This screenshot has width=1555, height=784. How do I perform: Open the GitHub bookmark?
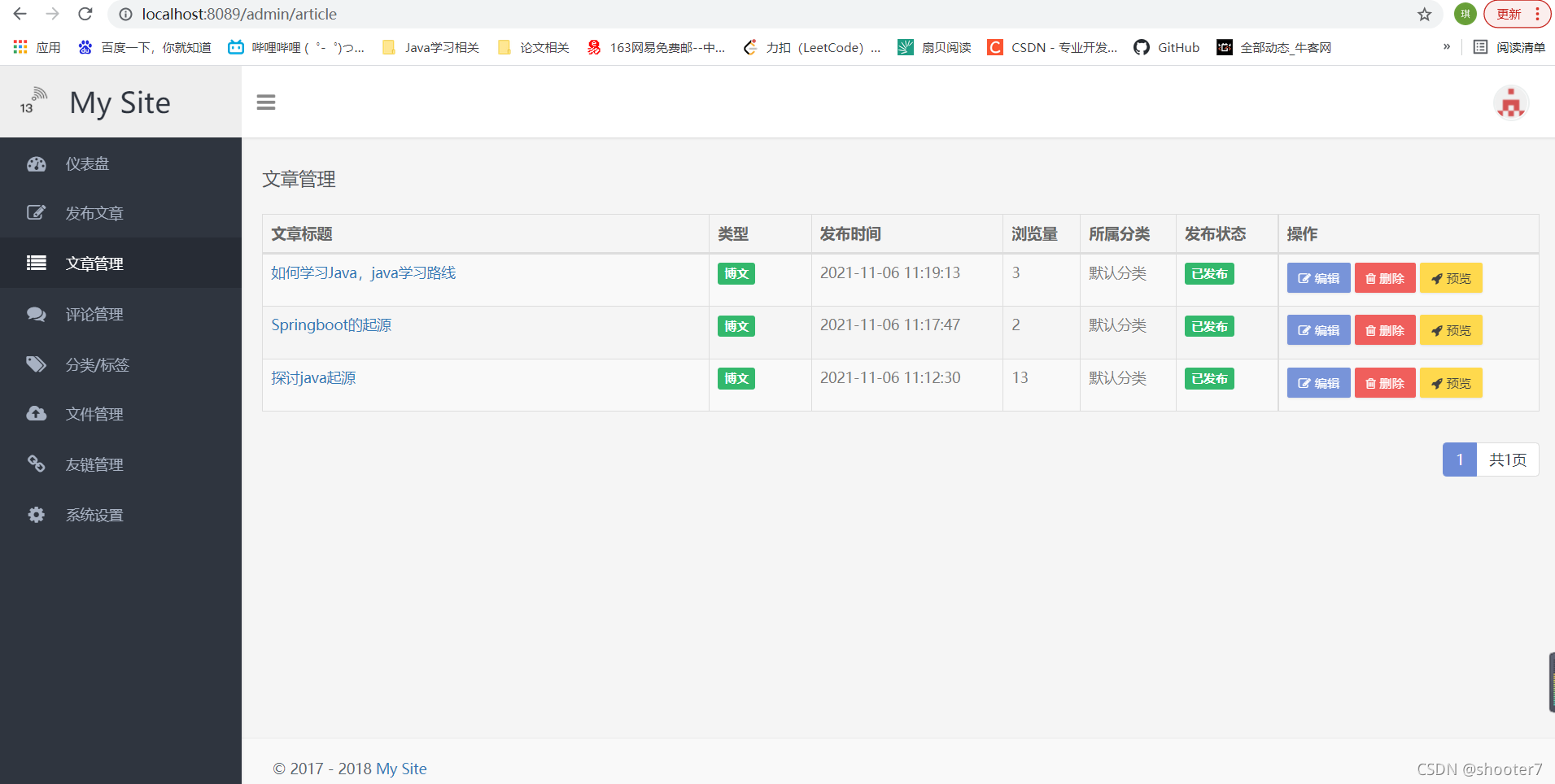point(1167,47)
